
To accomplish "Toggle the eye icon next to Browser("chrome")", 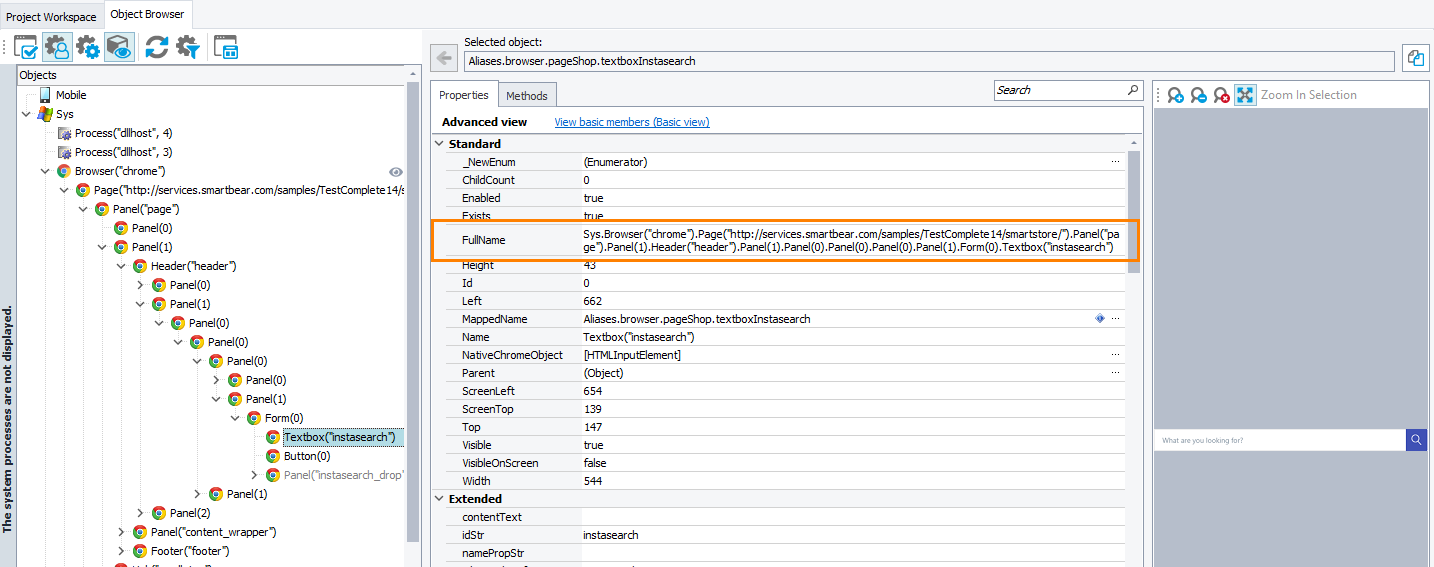I will coord(395,172).
